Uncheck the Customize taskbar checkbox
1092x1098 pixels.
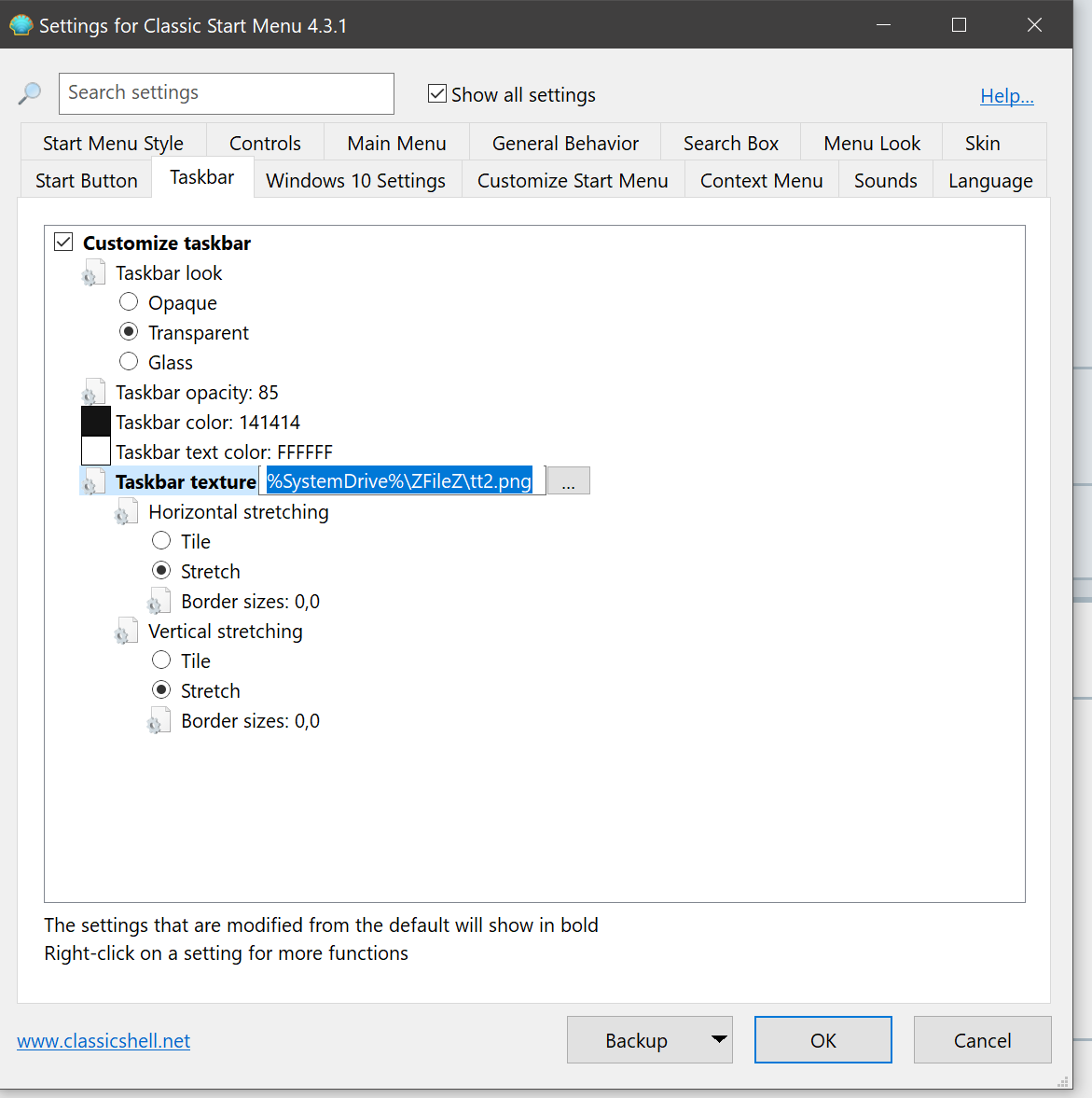point(63,243)
